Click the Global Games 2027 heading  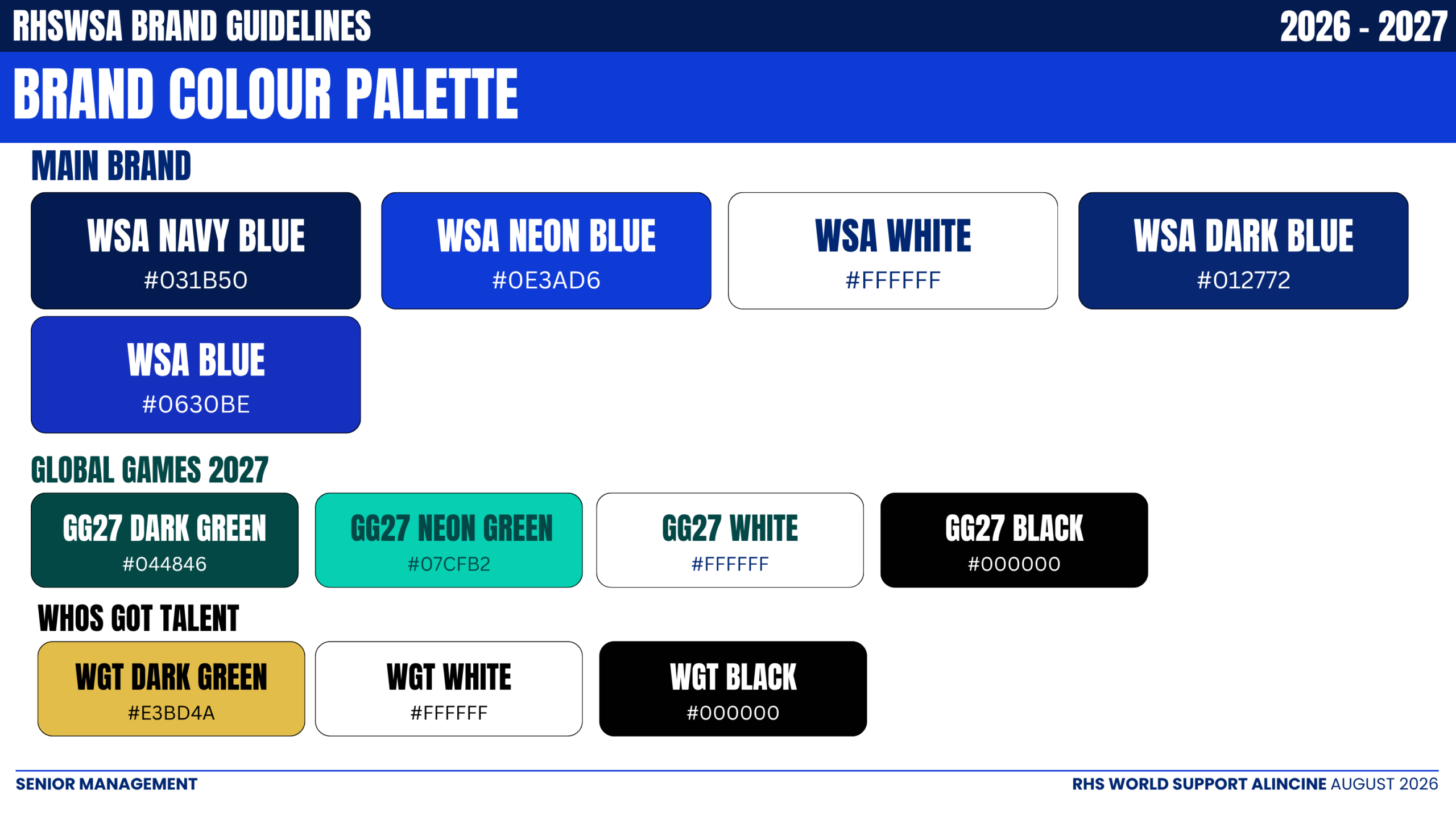pyautogui.click(x=150, y=470)
